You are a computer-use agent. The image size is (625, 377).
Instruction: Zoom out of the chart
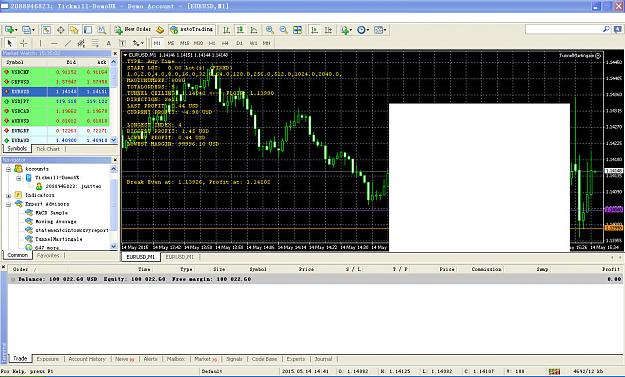pyautogui.click(x=283, y=30)
